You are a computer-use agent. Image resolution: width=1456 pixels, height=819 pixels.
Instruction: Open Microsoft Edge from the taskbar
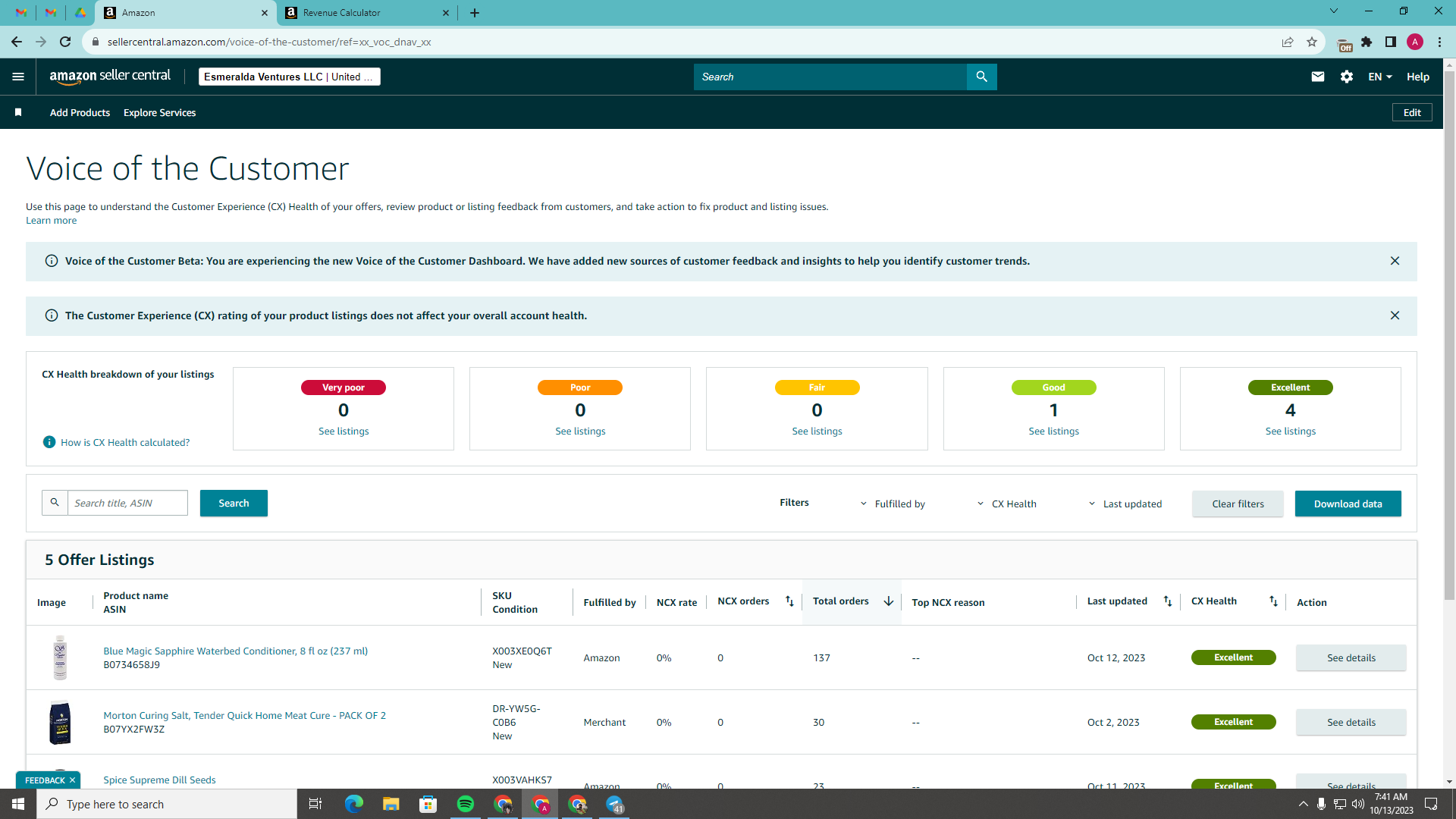point(353,804)
